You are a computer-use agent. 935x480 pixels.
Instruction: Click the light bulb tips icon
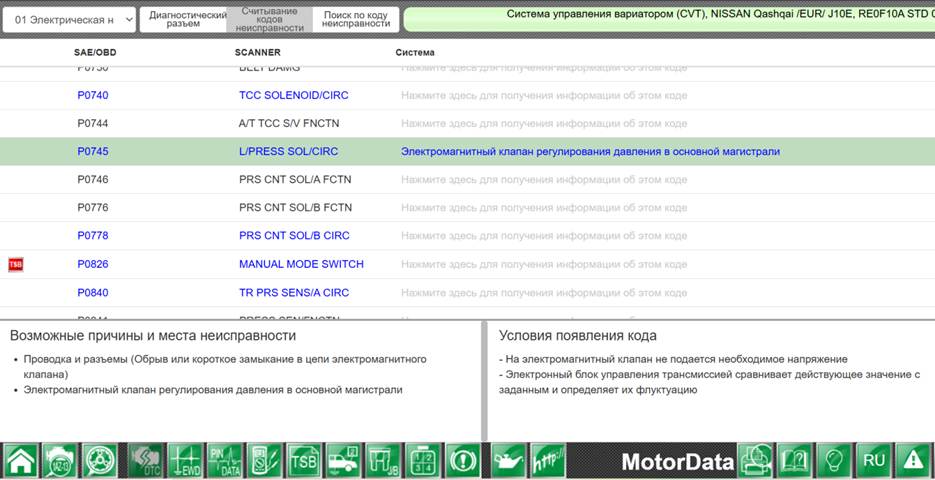(834, 460)
